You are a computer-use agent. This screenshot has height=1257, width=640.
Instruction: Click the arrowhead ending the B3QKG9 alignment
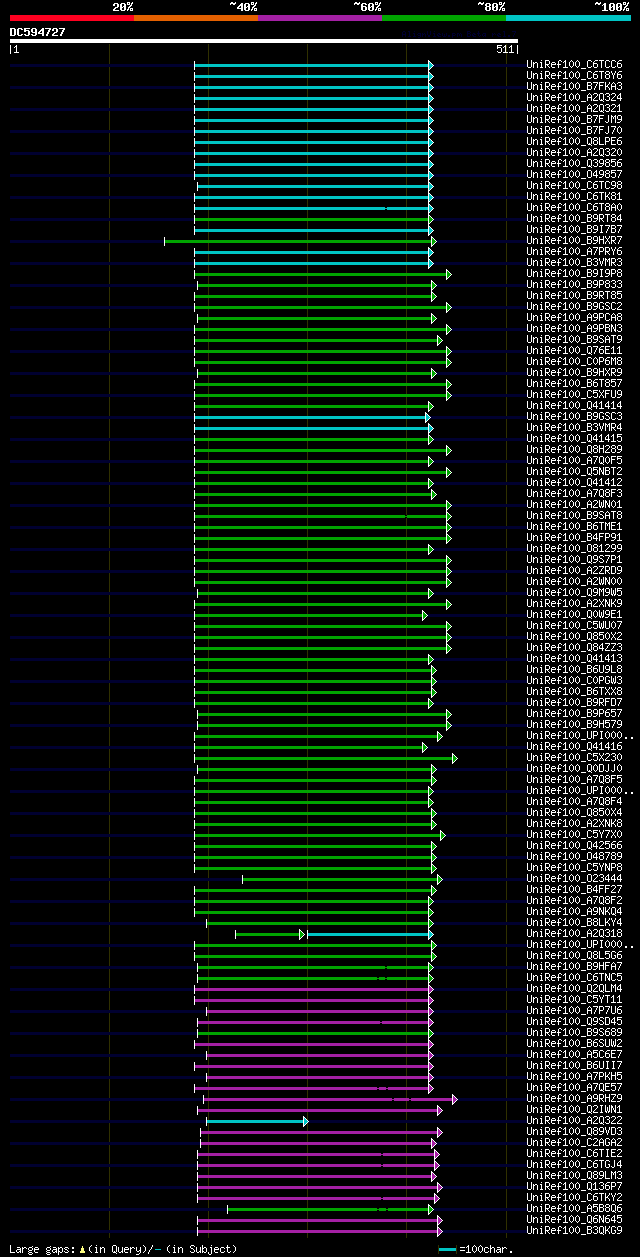coord(439,1231)
